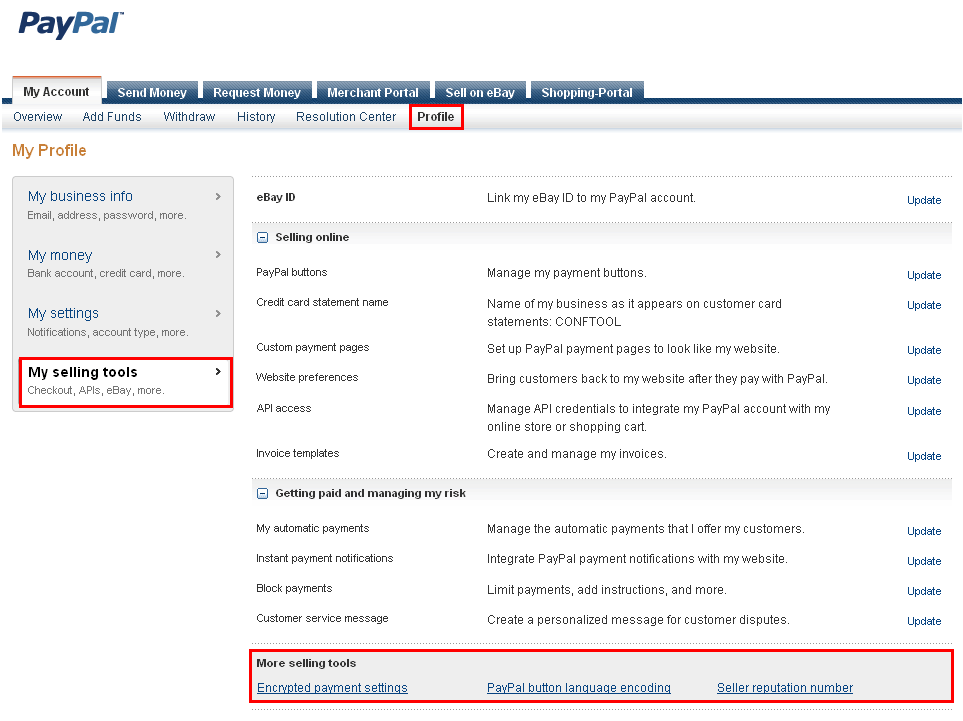Click 'Email, address, password, more.' subtitle
The width and height of the screenshot is (963, 721).
click(107, 216)
